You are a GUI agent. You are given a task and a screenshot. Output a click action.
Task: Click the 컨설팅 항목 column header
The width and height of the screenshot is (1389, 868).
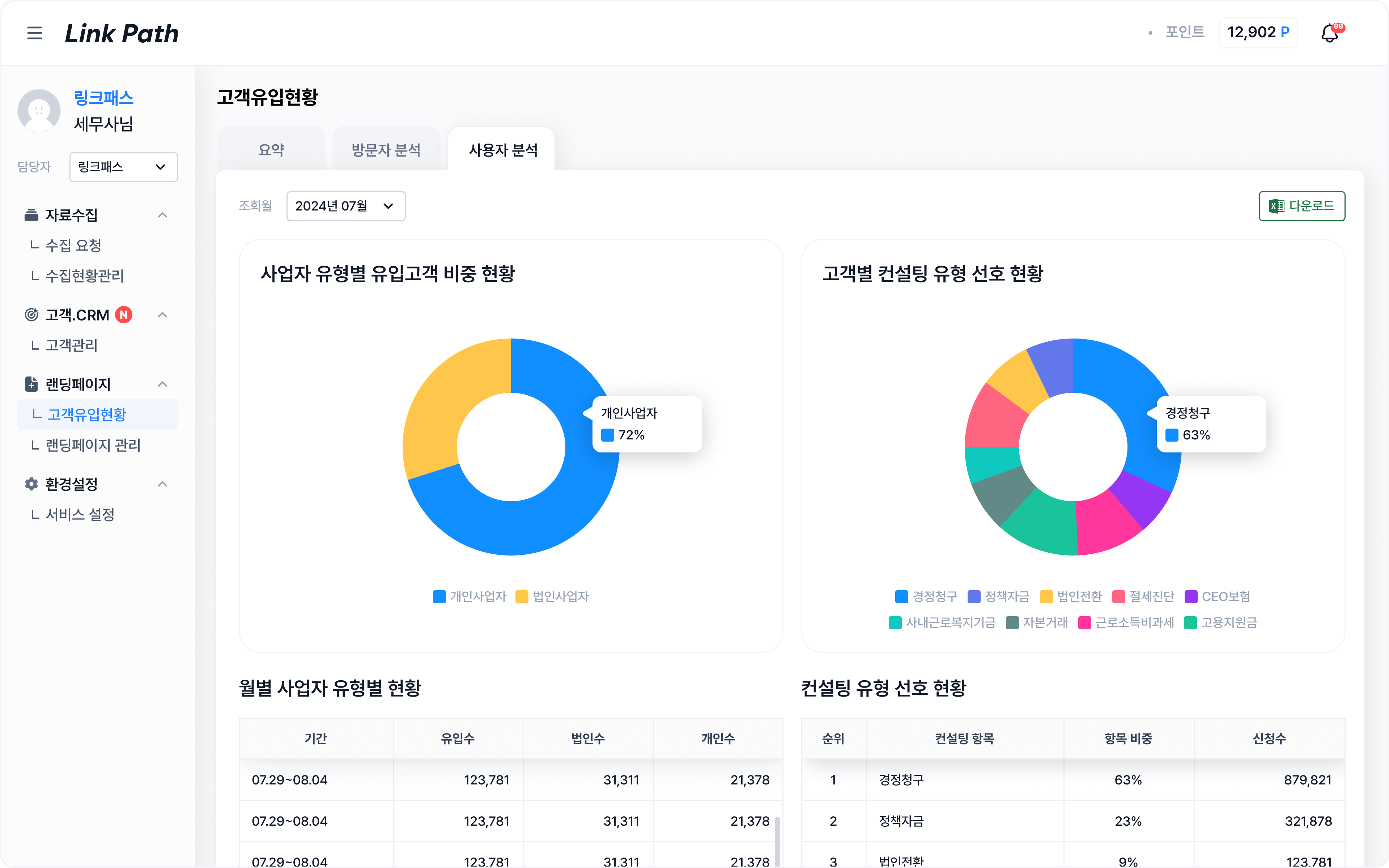tap(965, 739)
